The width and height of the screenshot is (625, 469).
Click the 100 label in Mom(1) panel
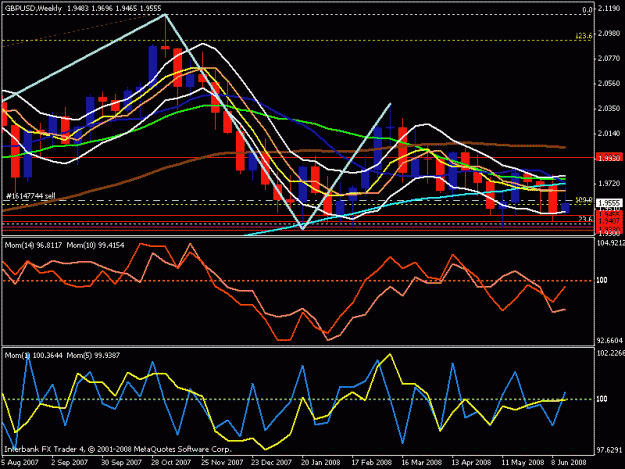(x=602, y=399)
